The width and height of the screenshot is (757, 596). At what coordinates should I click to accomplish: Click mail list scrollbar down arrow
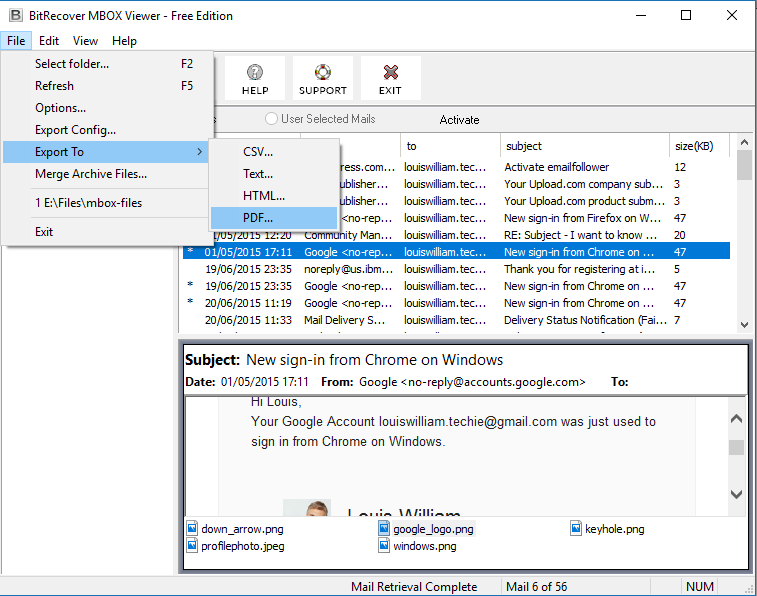point(744,325)
